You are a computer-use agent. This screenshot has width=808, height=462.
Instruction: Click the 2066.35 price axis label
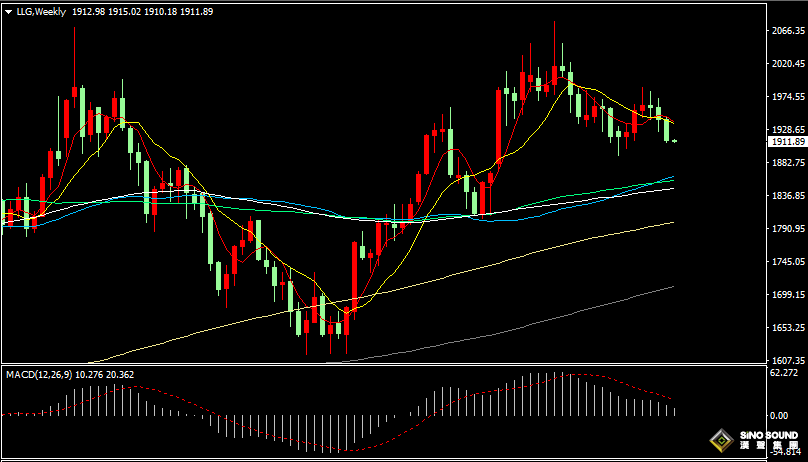point(787,31)
